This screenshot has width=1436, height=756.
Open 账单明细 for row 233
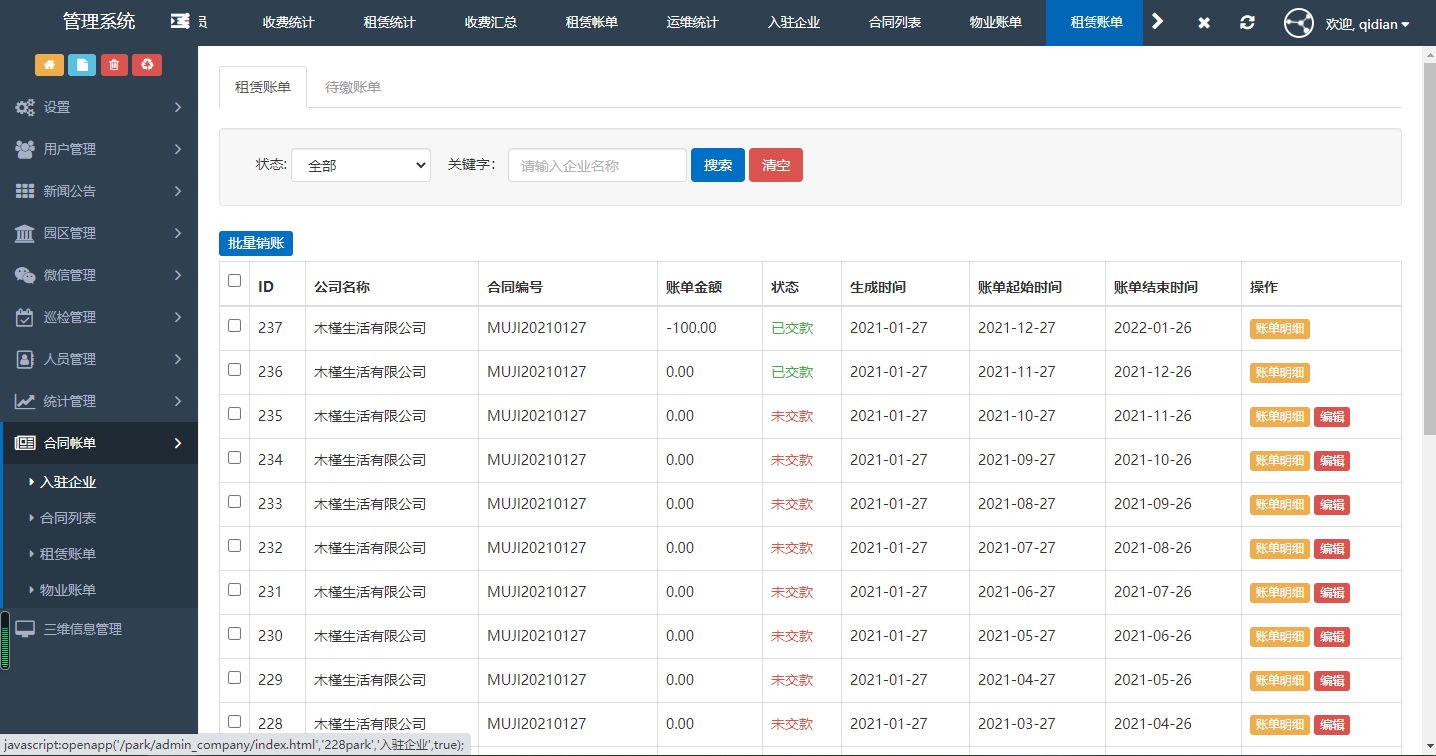click(1280, 505)
